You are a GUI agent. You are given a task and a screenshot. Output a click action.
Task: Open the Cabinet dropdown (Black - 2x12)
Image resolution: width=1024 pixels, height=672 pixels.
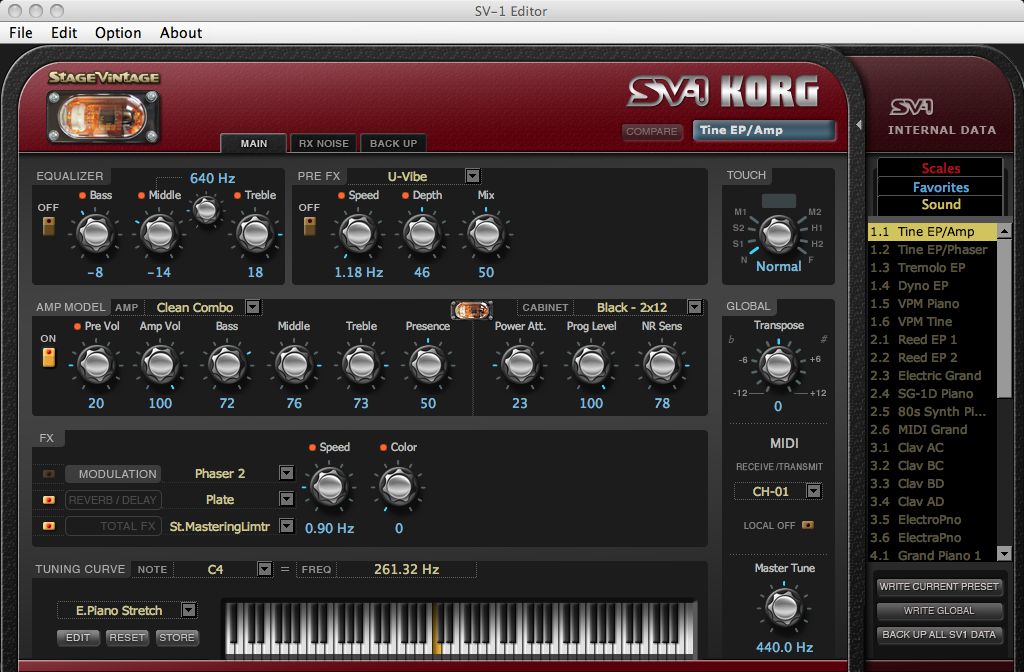coord(695,307)
